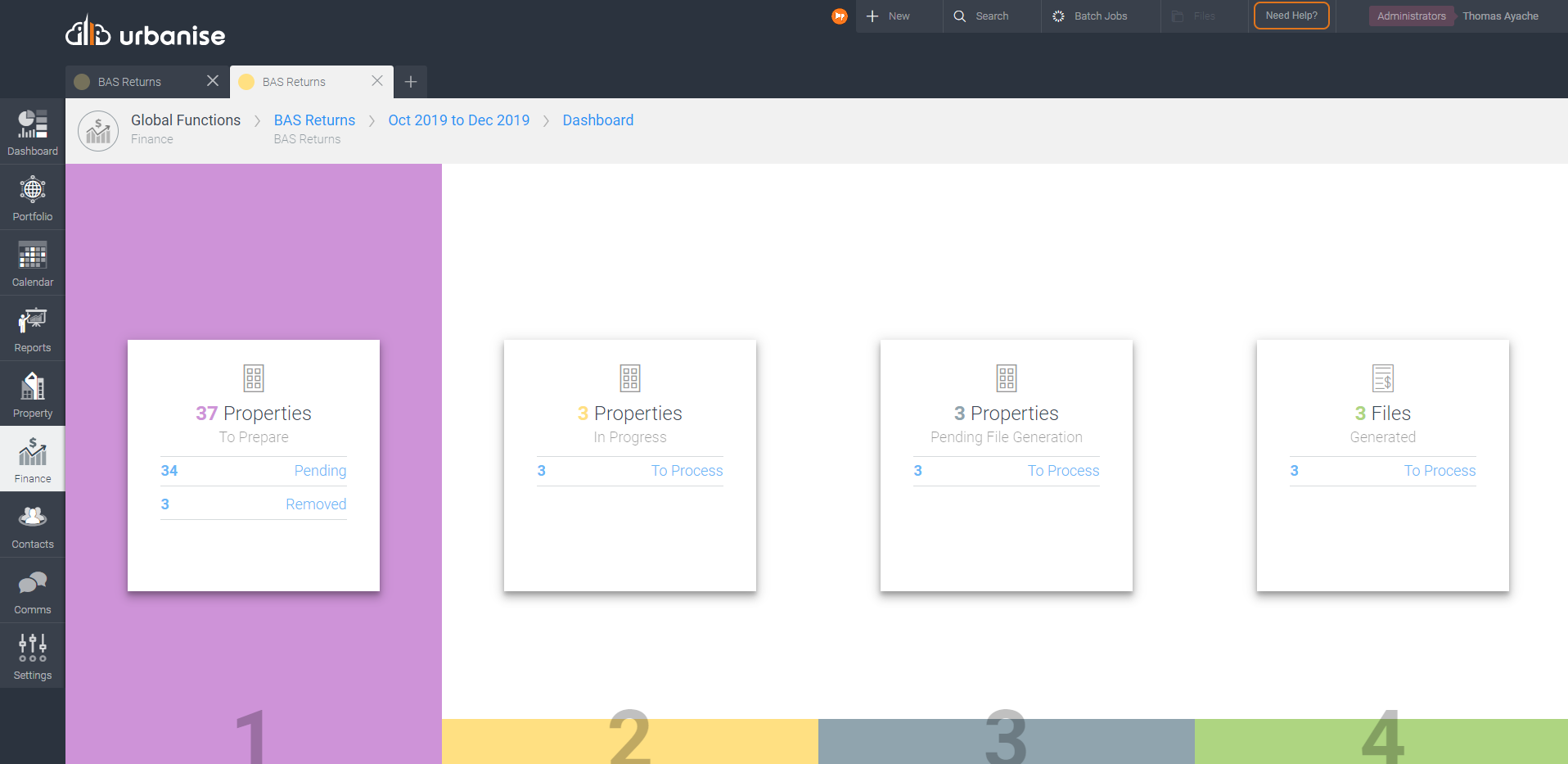Open Contacts from the sidebar
This screenshot has width=1568, height=764.
click(33, 525)
